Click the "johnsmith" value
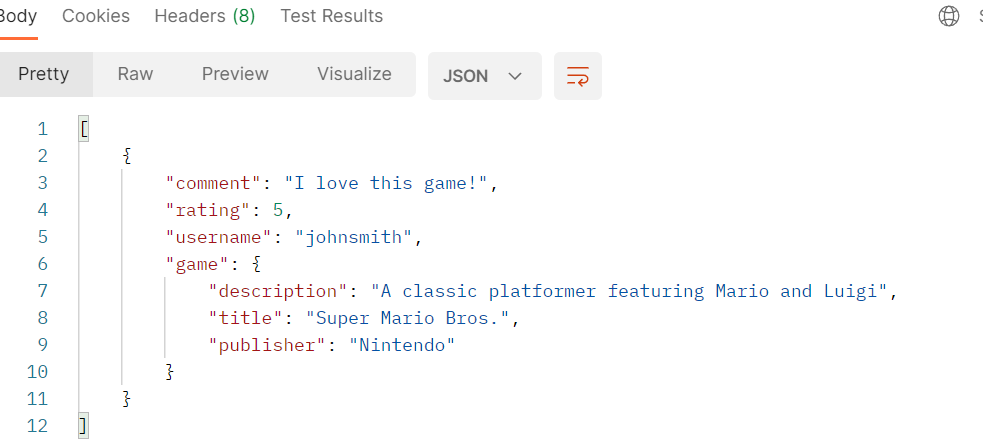Screen dimensions: 983x443 [x=354, y=237]
